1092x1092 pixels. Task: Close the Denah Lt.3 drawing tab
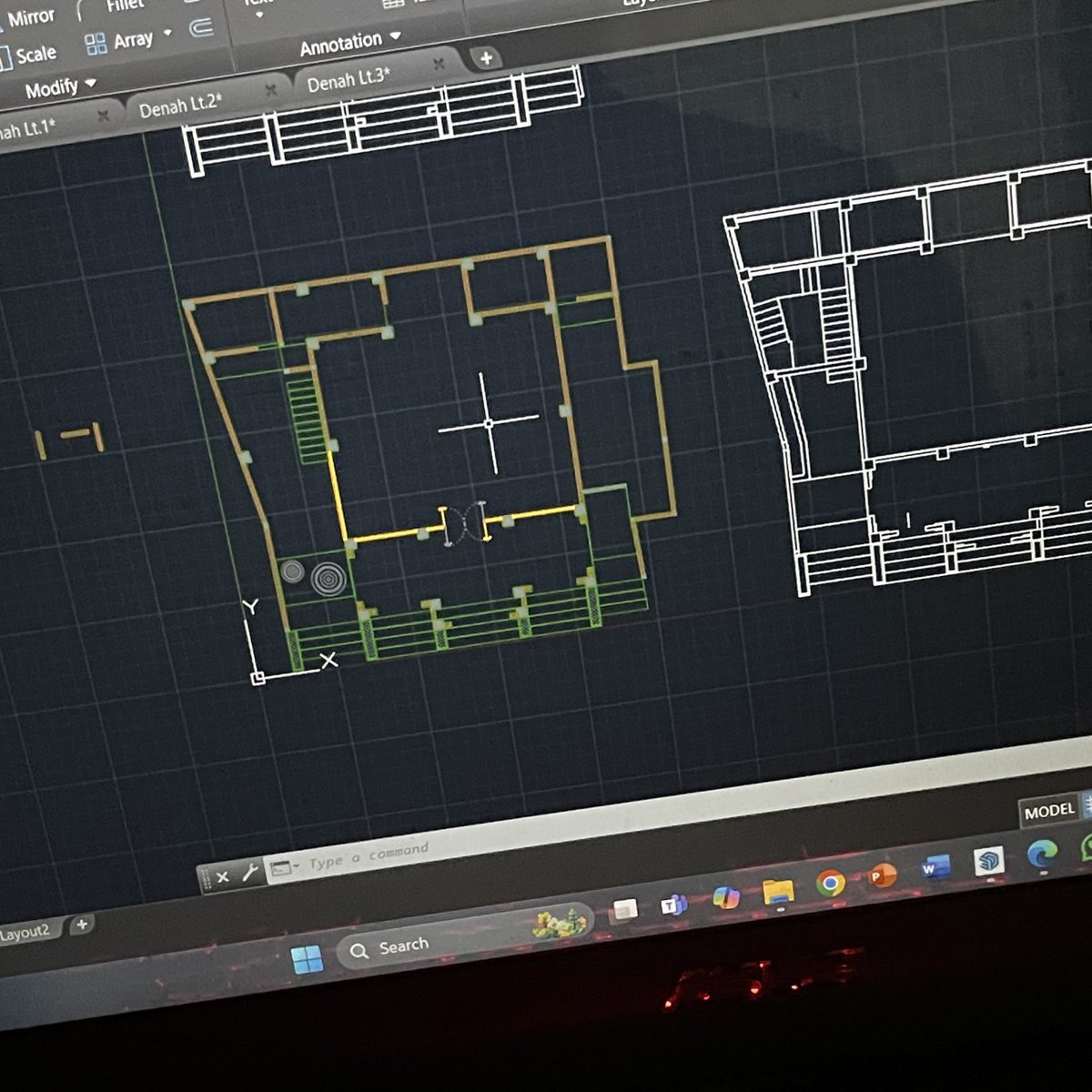[x=439, y=65]
